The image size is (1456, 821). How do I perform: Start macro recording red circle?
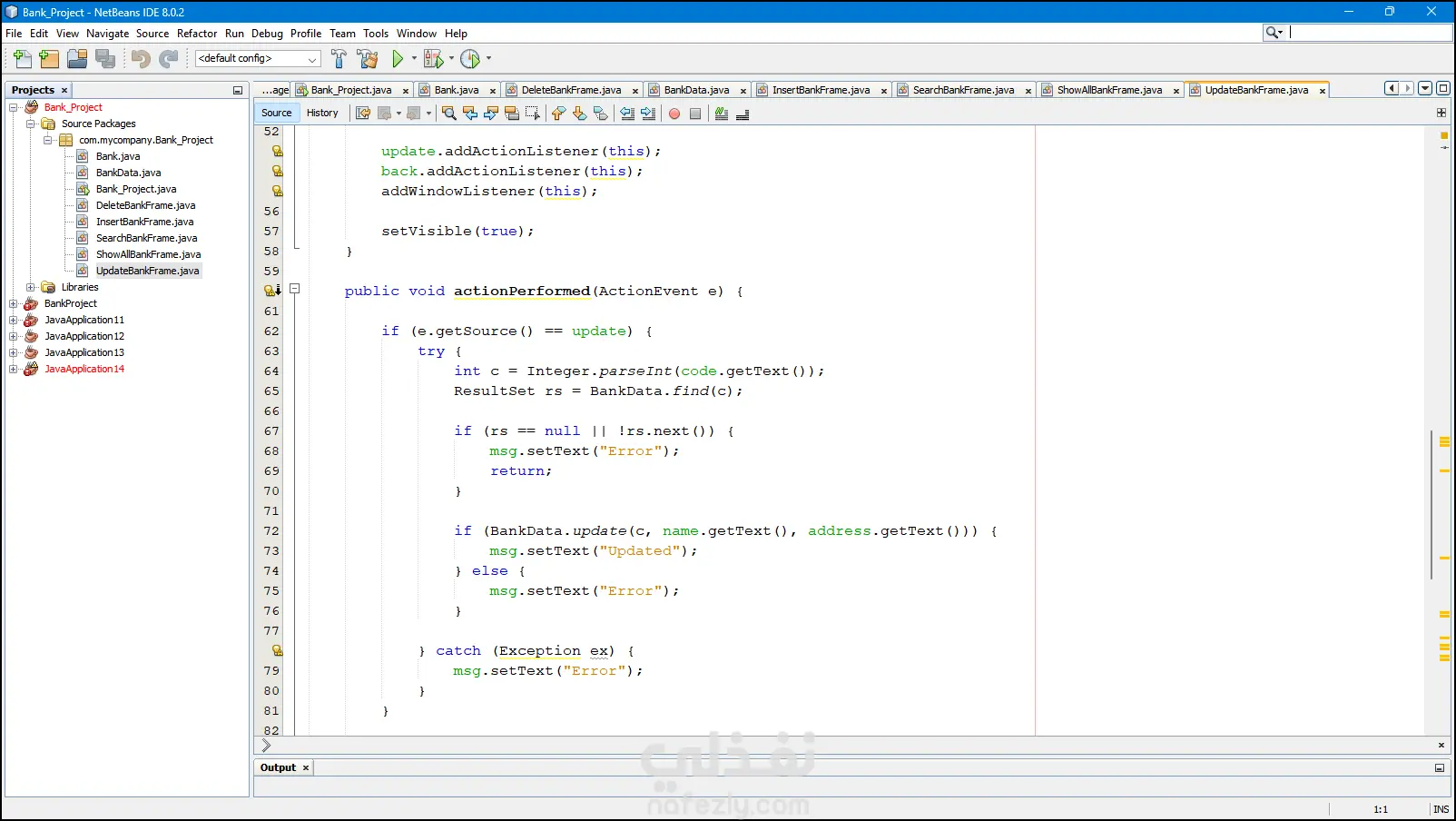click(674, 114)
